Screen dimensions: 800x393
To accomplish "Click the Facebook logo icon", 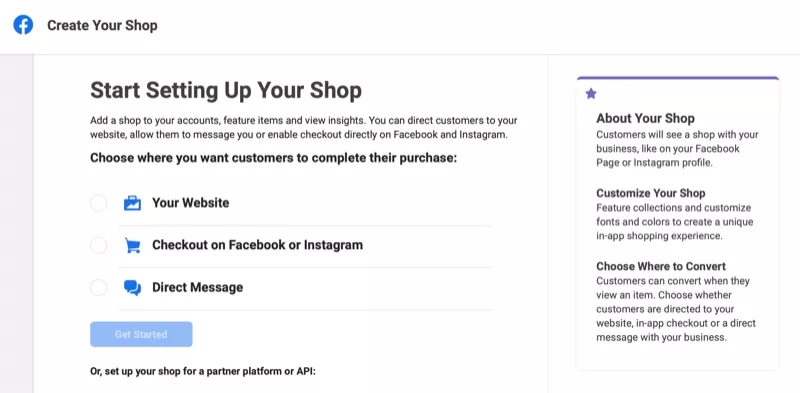I will [23, 25].
